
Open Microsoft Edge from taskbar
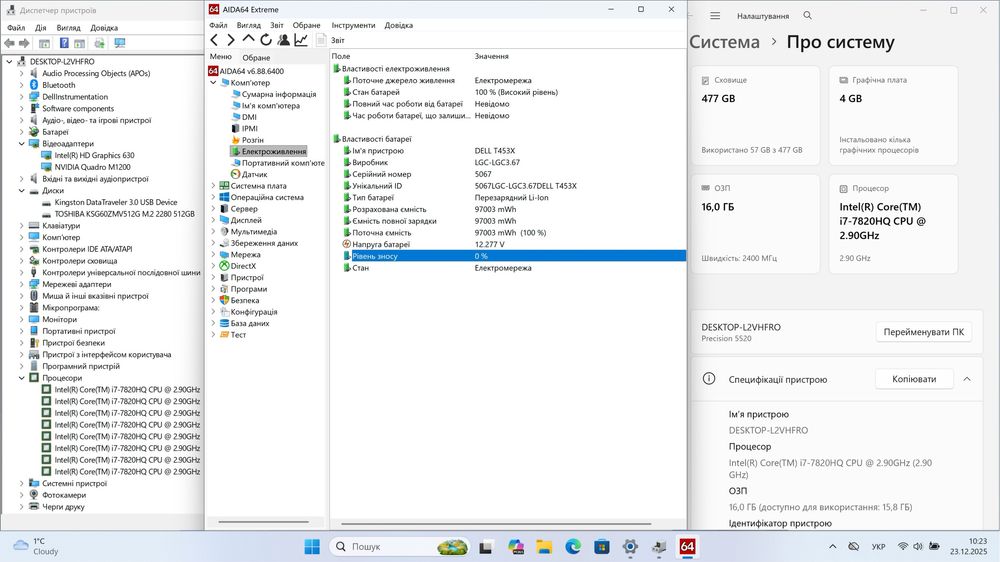click(573, 547)
